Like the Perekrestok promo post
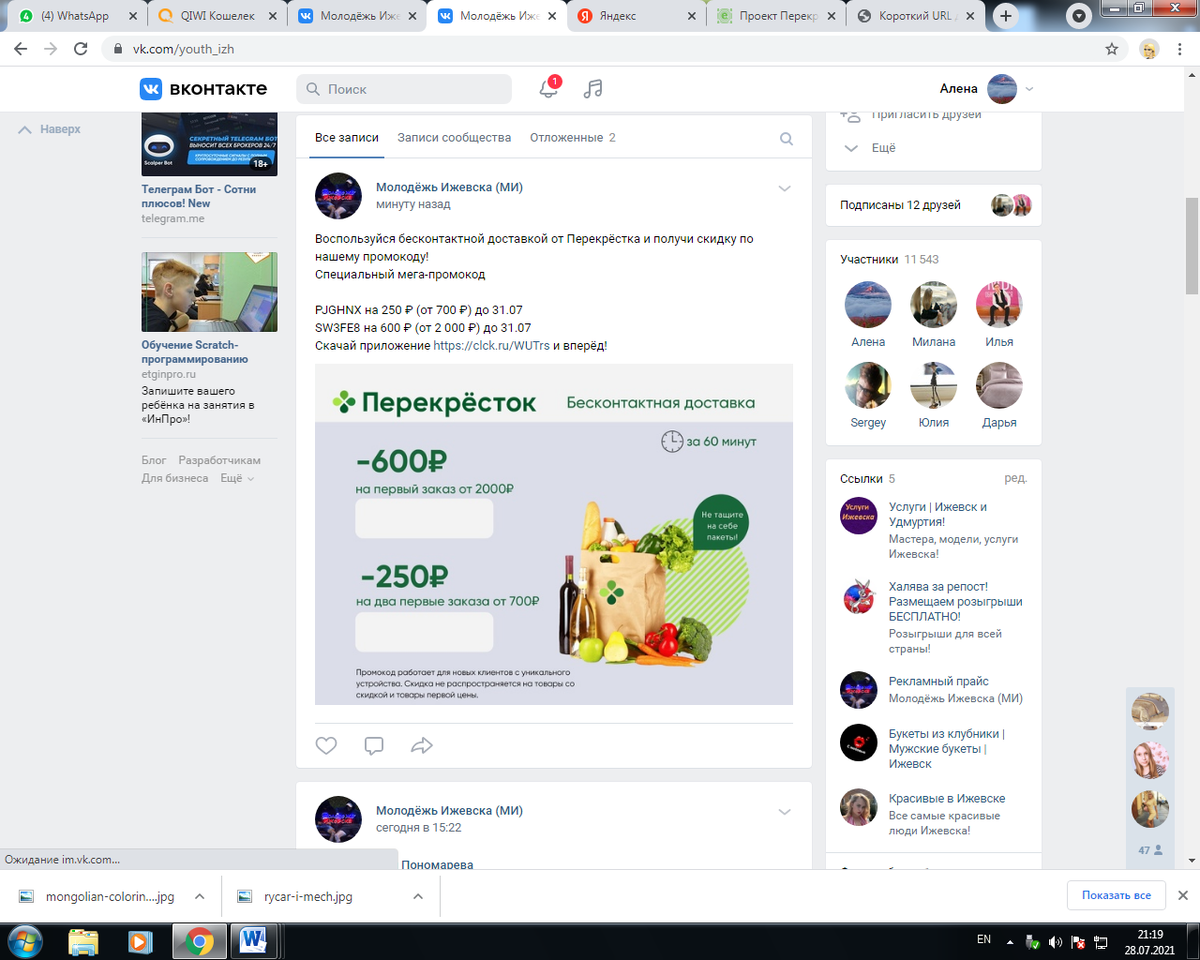 pos(326,745)
